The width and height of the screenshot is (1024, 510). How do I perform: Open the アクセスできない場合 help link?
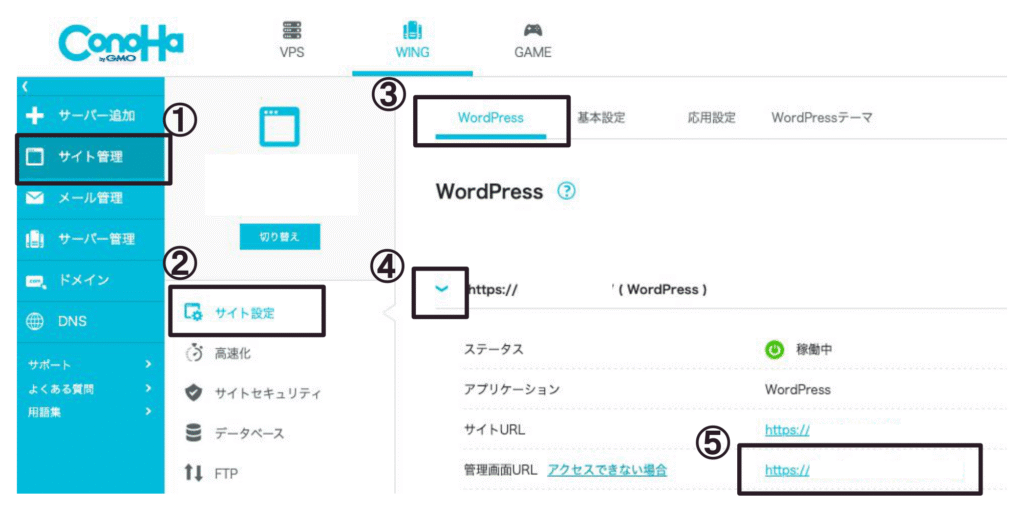[x=607, y=469]
